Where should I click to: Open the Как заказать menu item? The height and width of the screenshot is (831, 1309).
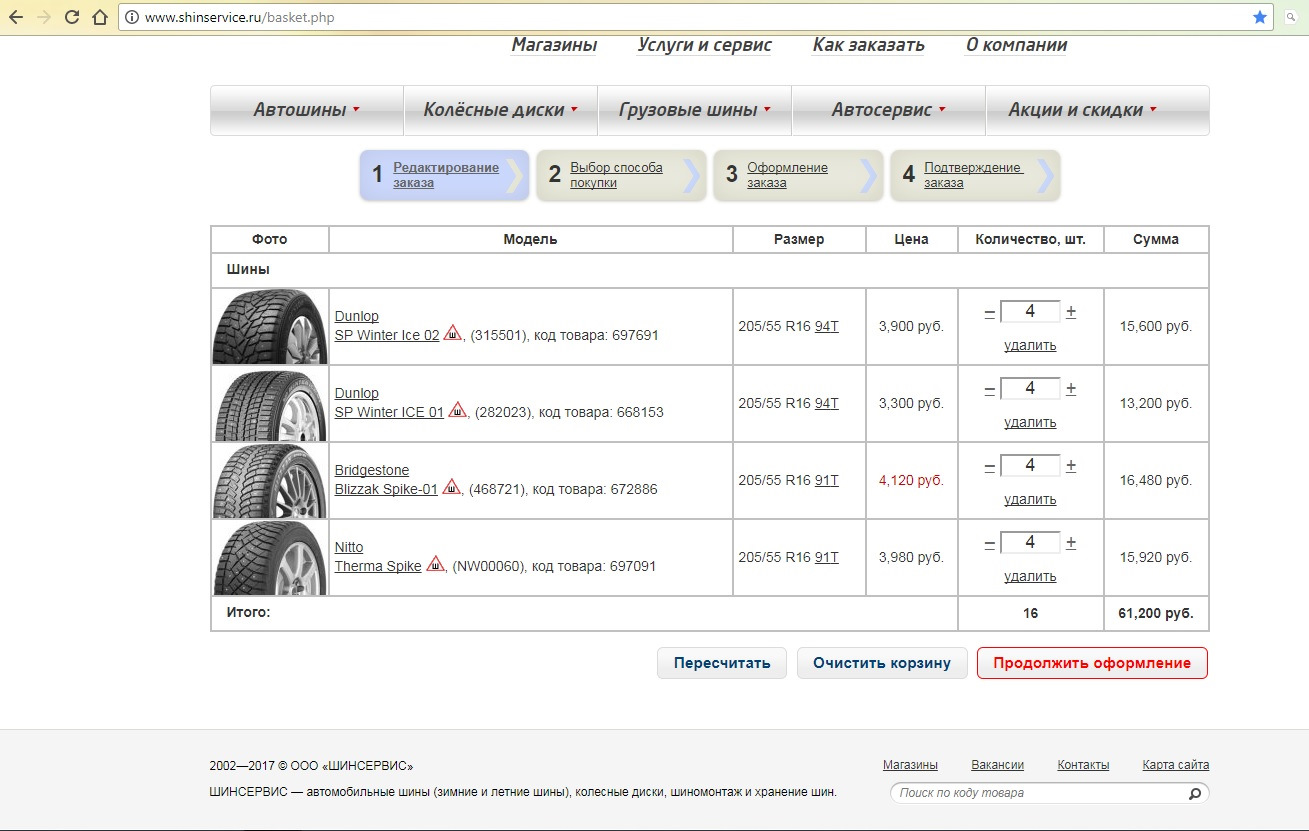point(869,45)
